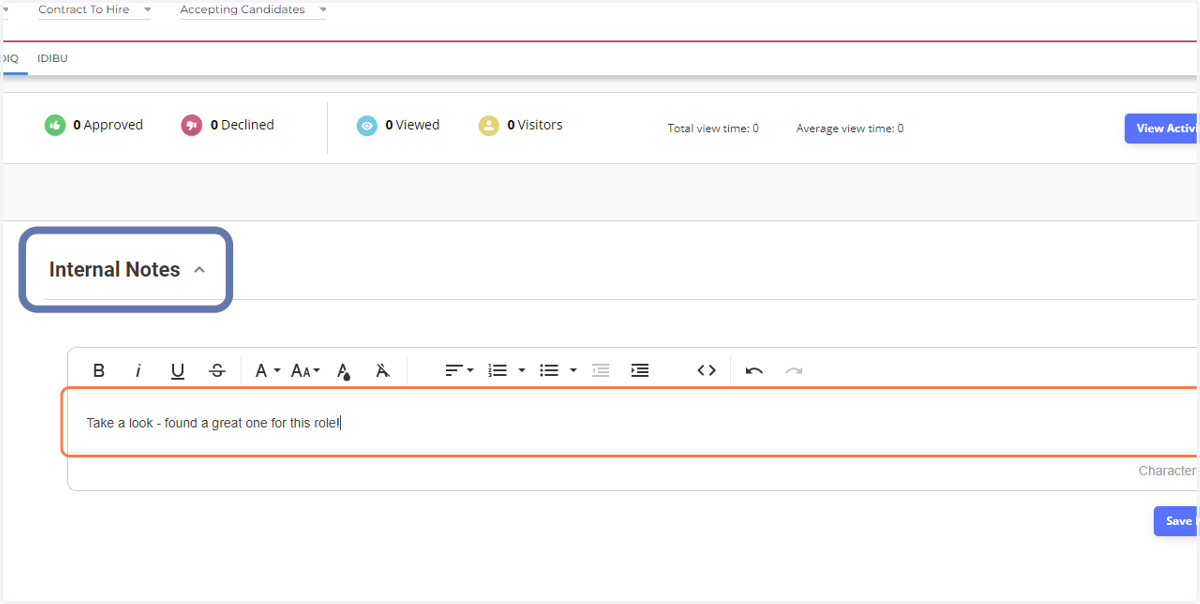Select the '0 Visitors' count text
This screenshot has height=604, width=1200.
point(535,125)
